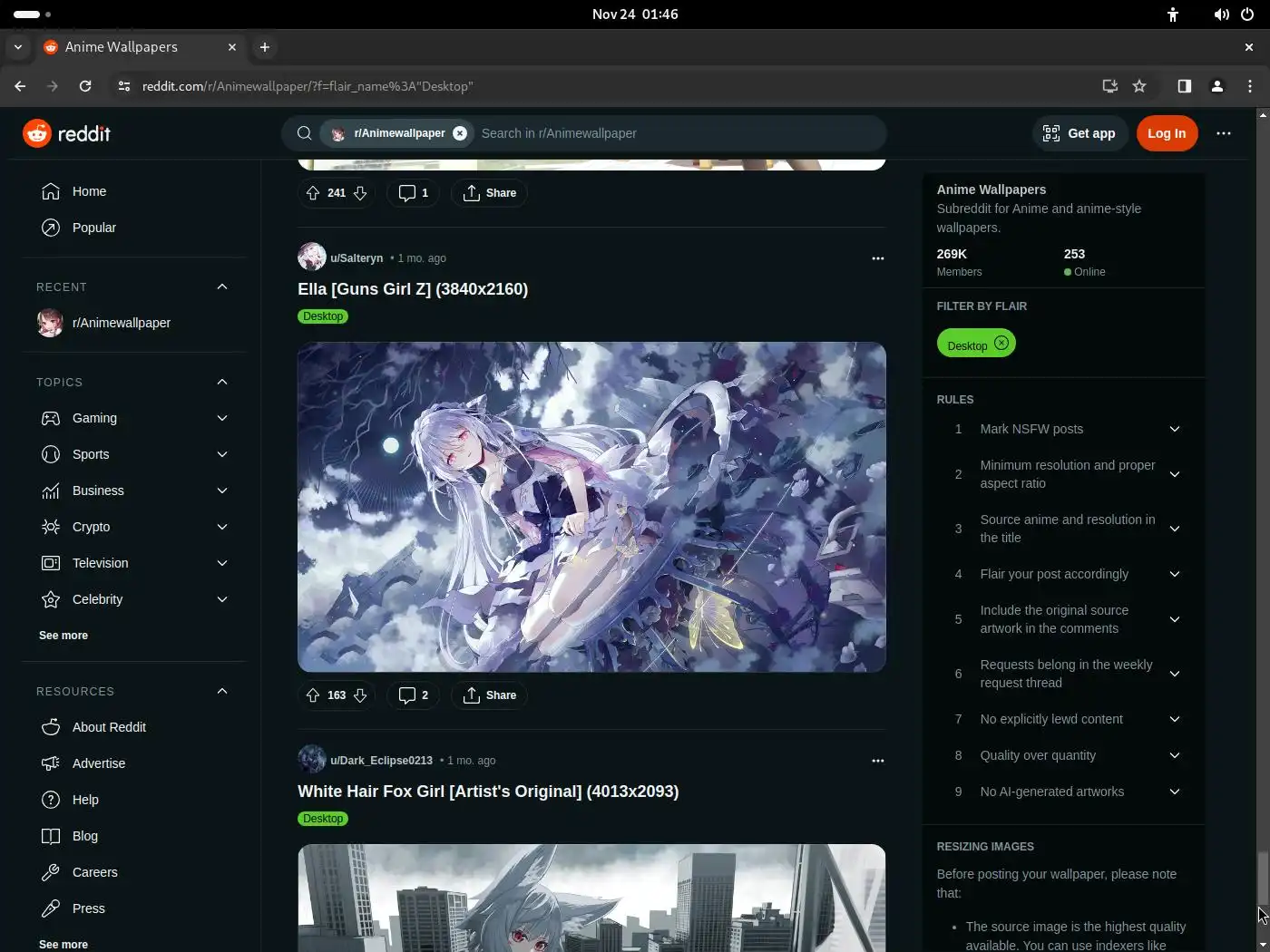Open Advertise link

(x=134, y=763)
